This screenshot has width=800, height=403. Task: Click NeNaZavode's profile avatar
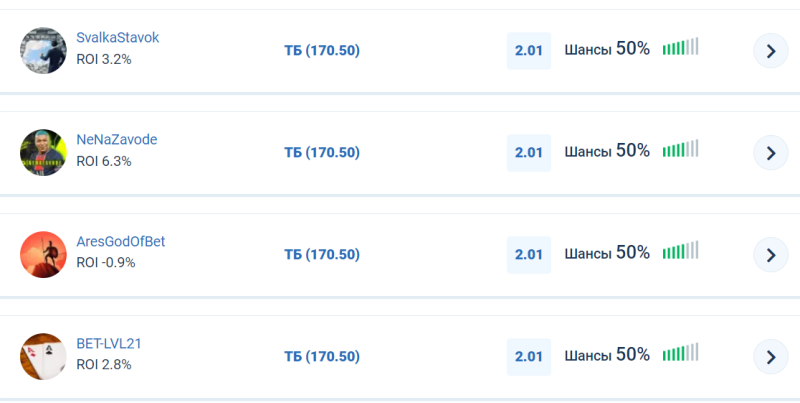43,152
